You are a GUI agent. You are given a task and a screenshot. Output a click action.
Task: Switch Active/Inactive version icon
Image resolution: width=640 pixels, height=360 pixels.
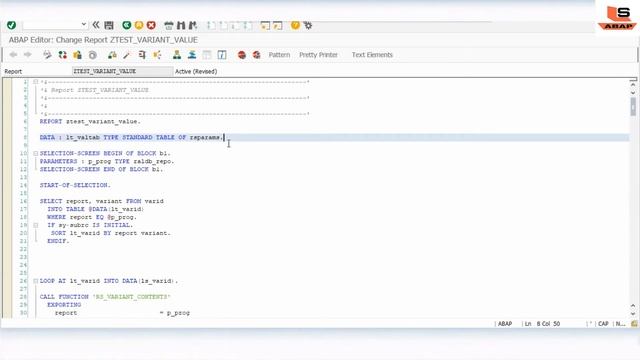(62, 55)
